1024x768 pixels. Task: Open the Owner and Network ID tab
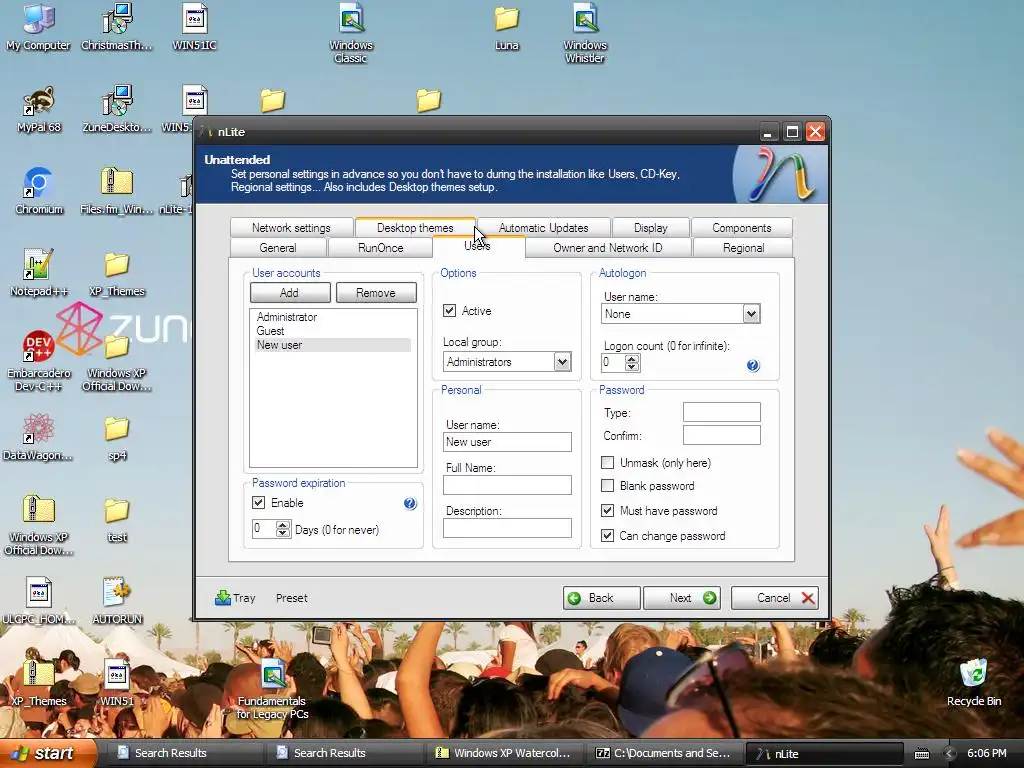[x=608, y=248]
